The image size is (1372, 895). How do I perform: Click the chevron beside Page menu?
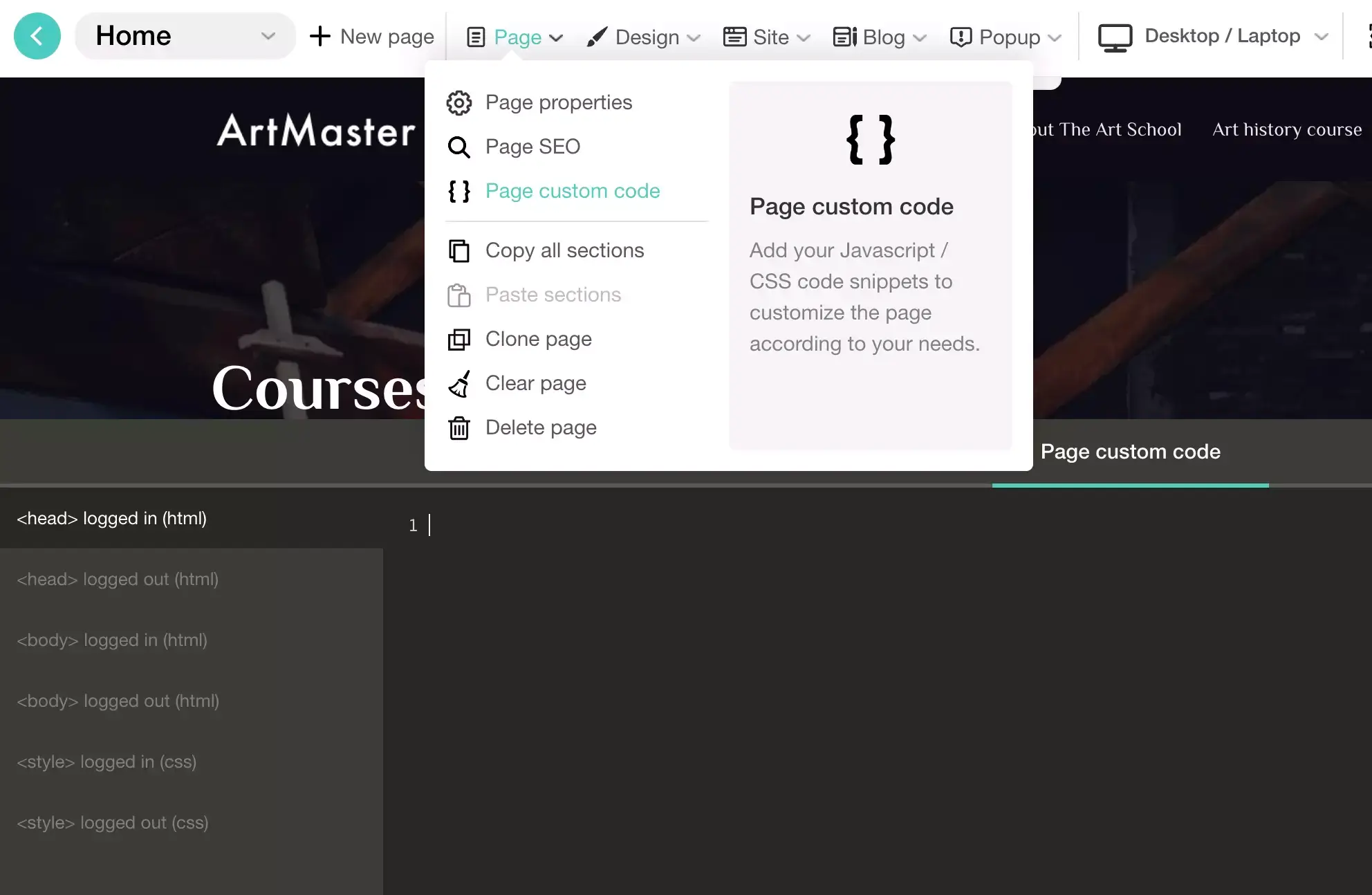click(556, 38)
